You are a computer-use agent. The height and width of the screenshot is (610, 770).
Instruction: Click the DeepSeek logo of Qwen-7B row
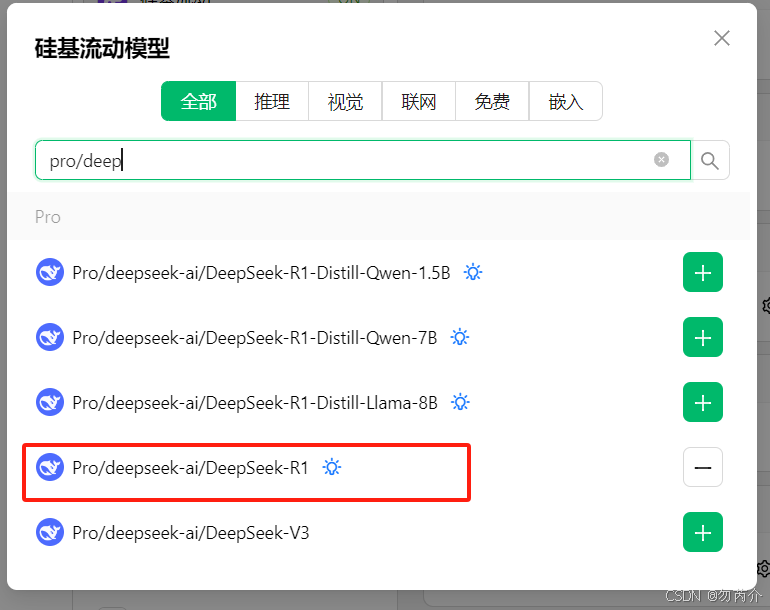[50, 337]
